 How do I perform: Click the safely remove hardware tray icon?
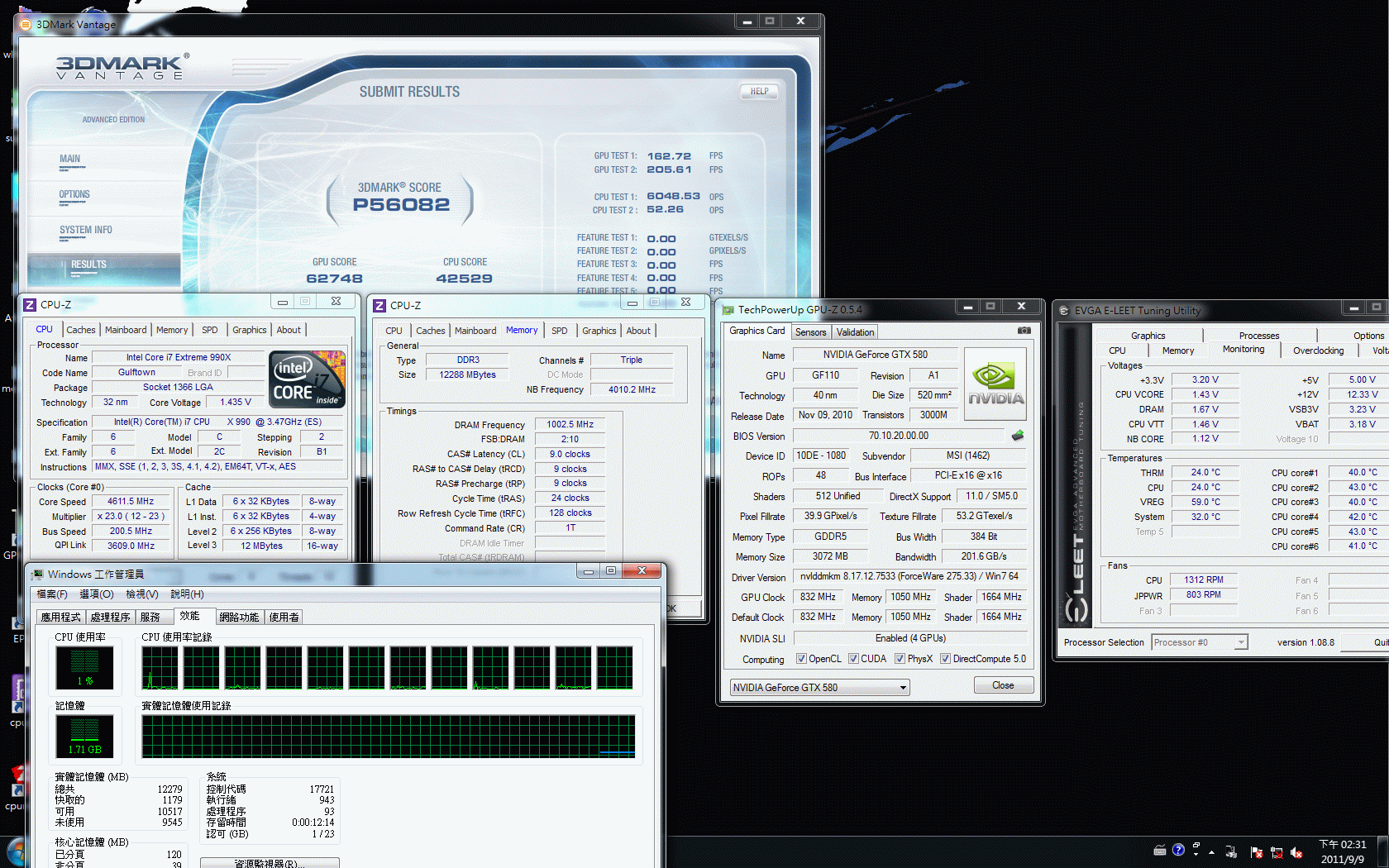click(1231, 852)
